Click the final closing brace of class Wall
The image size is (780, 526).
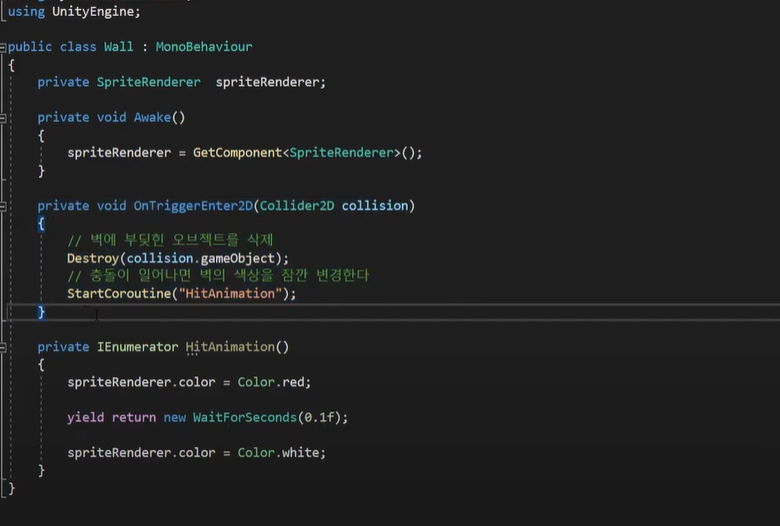[11, 488]
